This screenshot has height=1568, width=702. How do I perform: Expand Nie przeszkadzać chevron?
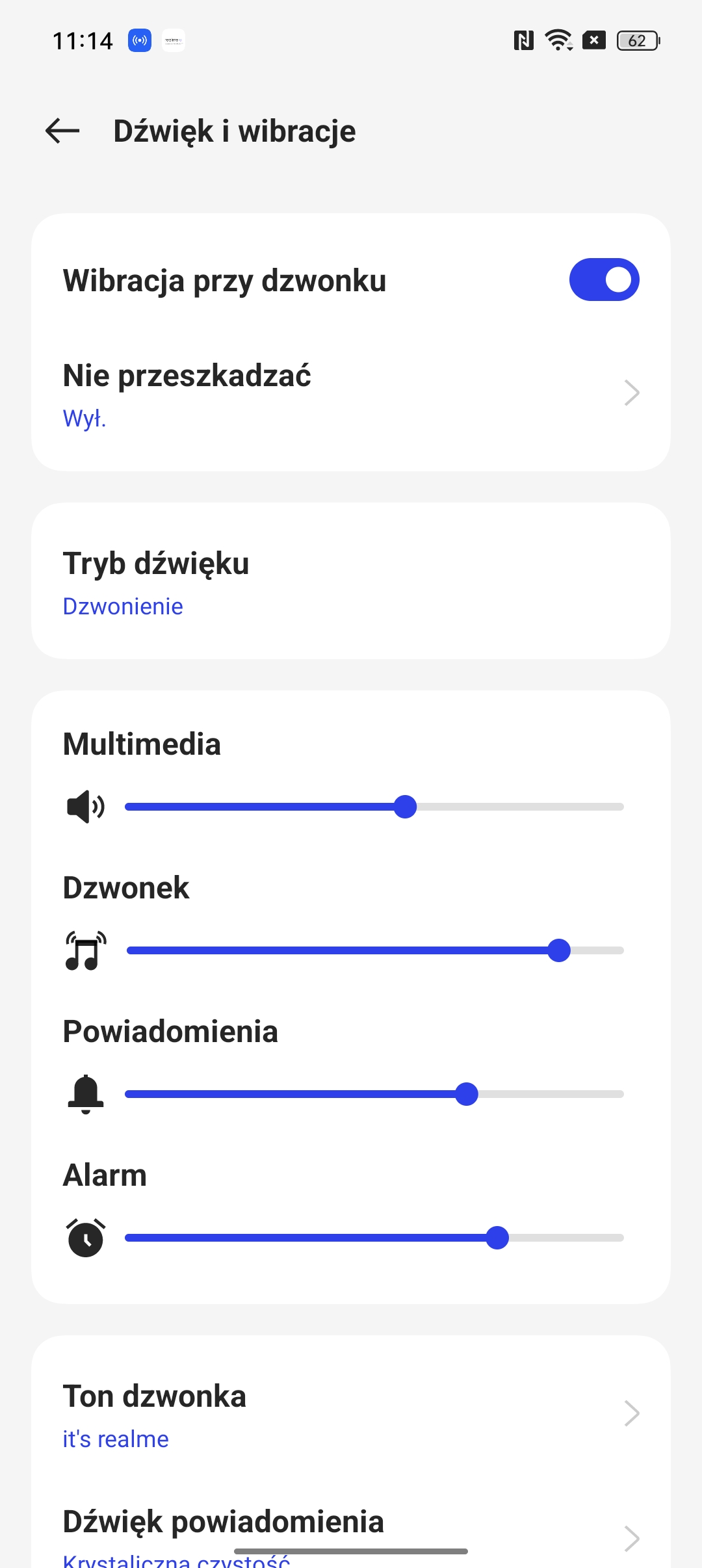tap(632, 393)
